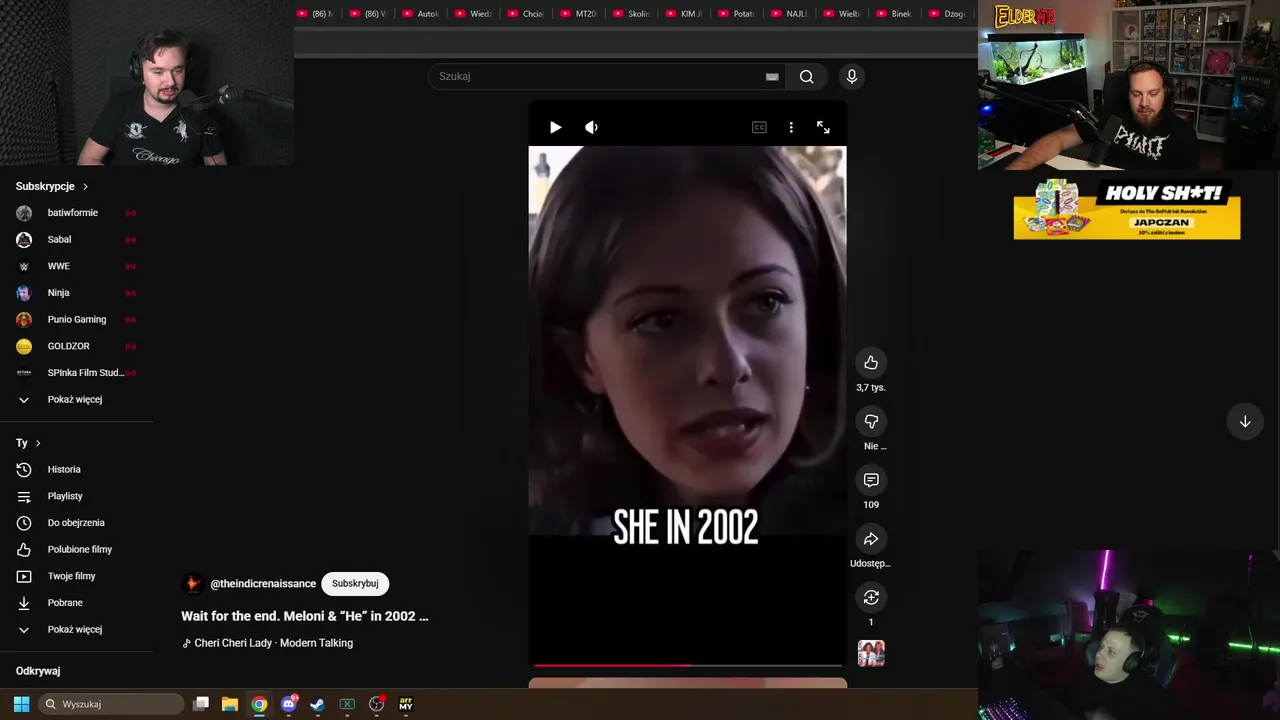Click the Wyszukaj taskbar search box
The image size is (1280, 720).
tap(112, 704)
